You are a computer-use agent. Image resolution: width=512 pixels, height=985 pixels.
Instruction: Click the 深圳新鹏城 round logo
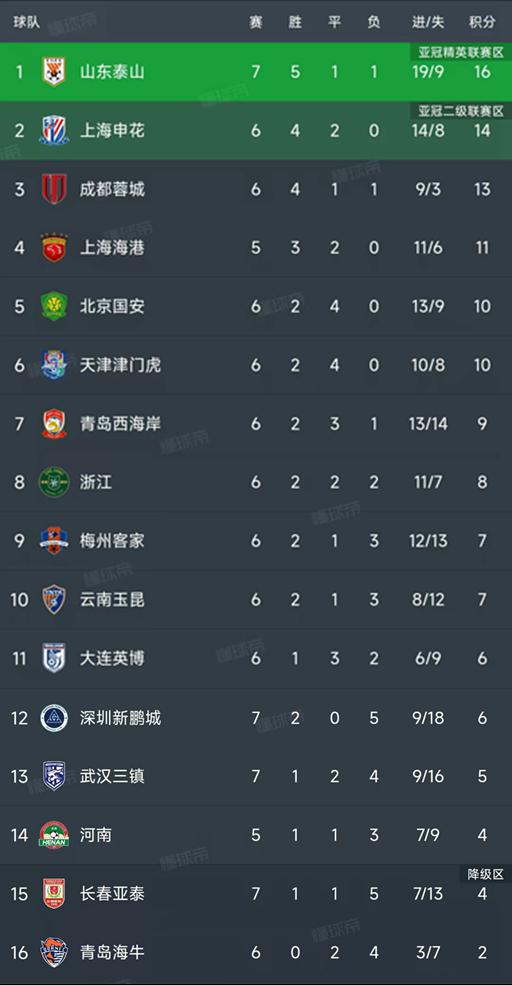click(x=54, y=717)
